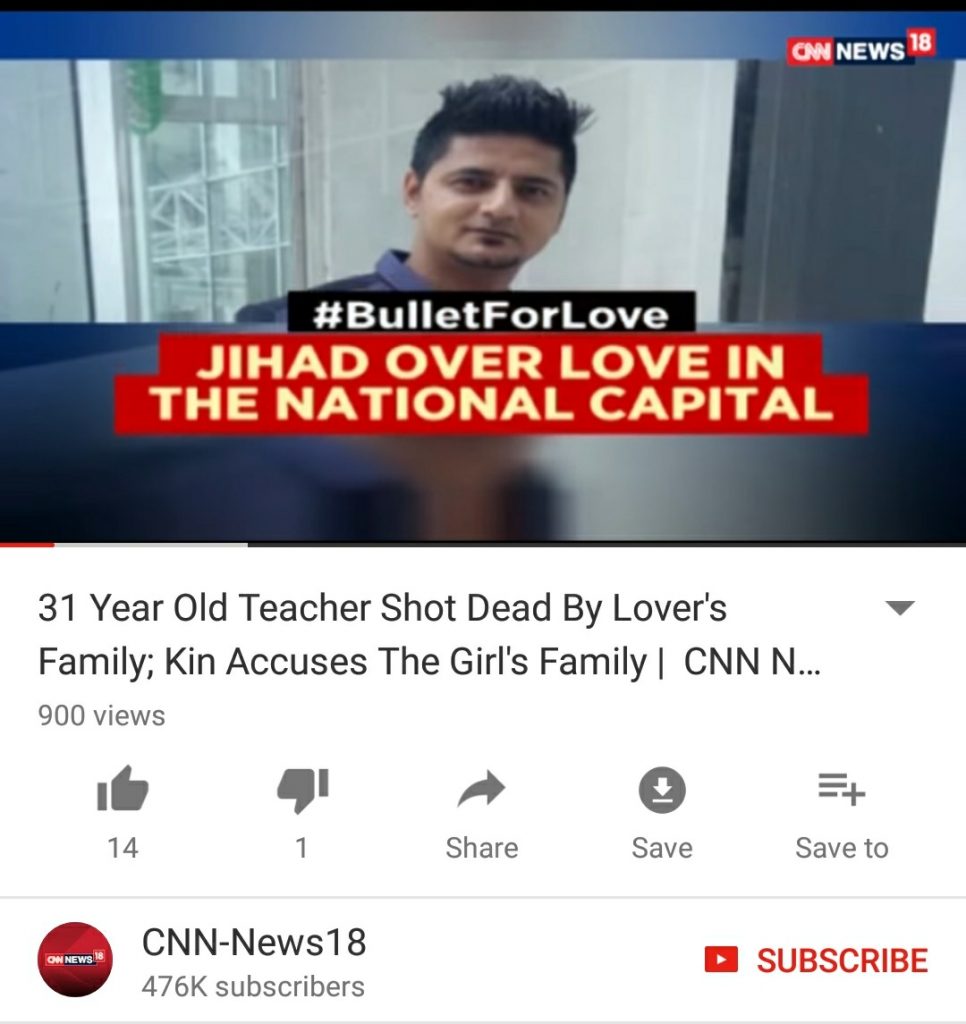Tap the Share label text

click(x=482, y=848)
